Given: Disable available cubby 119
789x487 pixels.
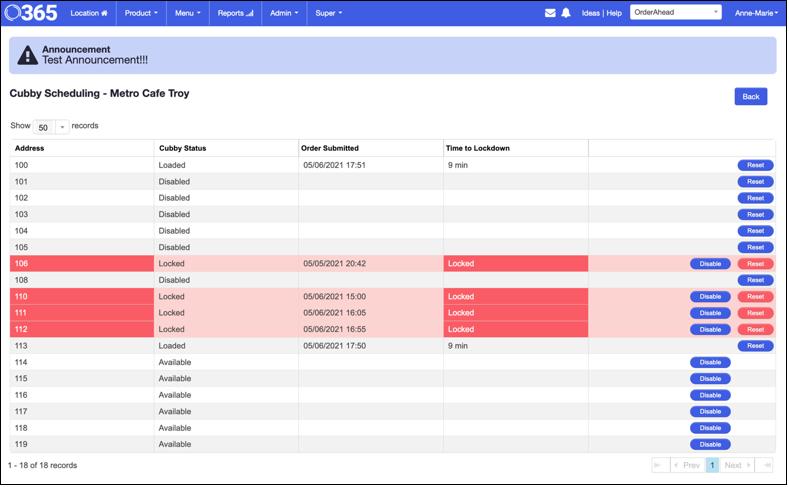Looking at the screenshot, I should (710, 444).
